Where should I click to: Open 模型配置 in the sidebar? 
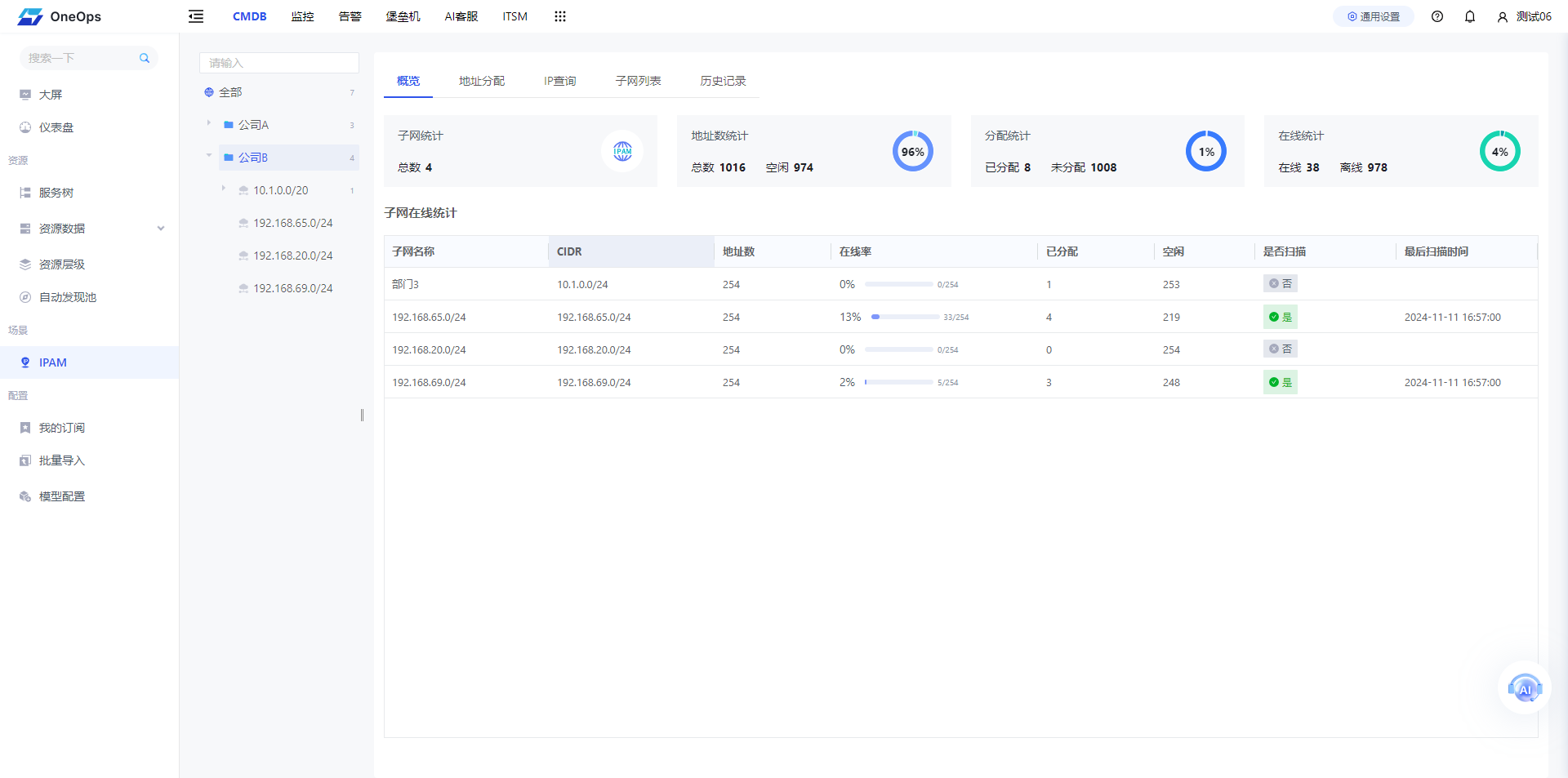(89, 496)
